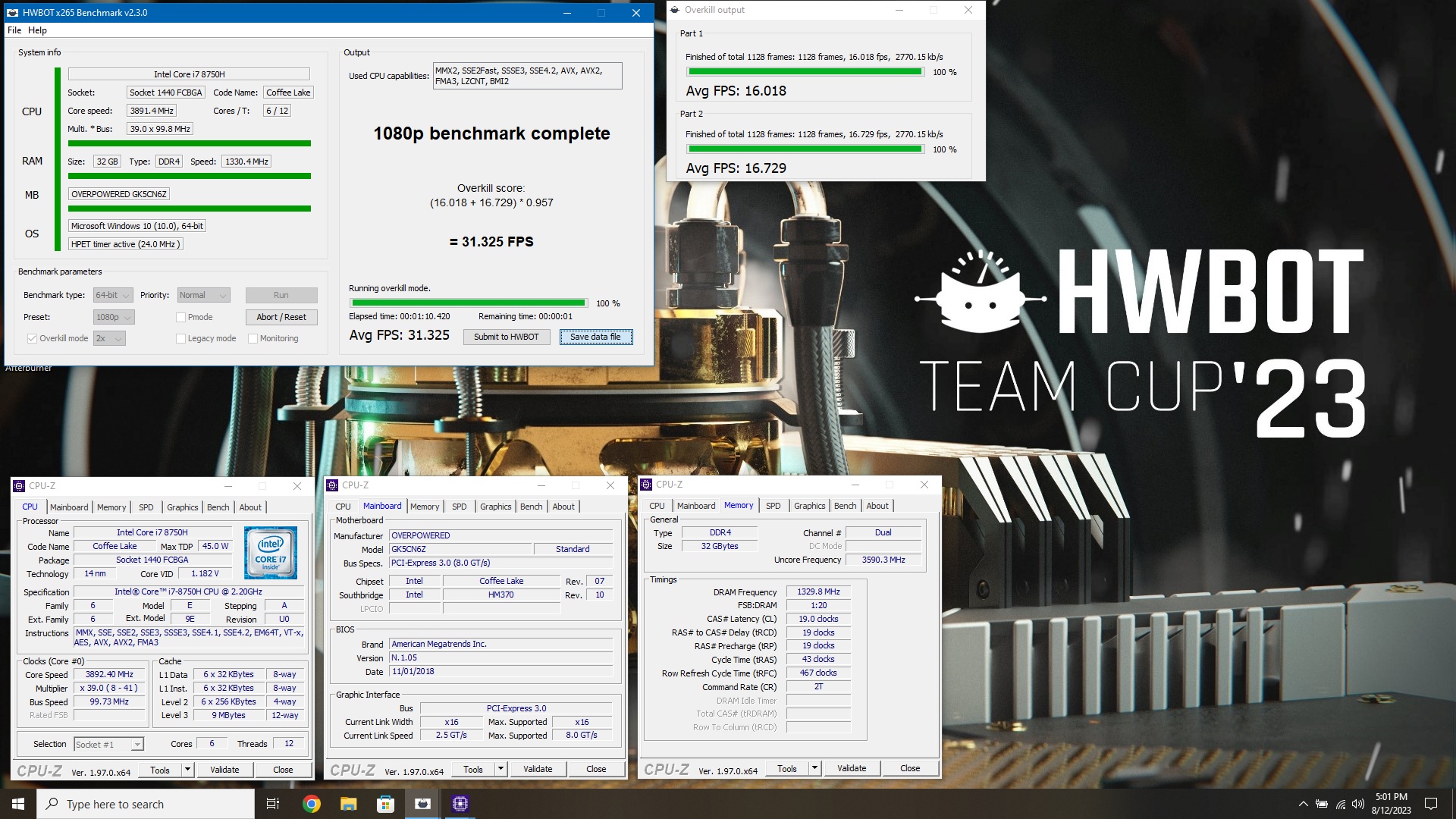
Task: Click the Part 1 progress bar
Action: 805,71
